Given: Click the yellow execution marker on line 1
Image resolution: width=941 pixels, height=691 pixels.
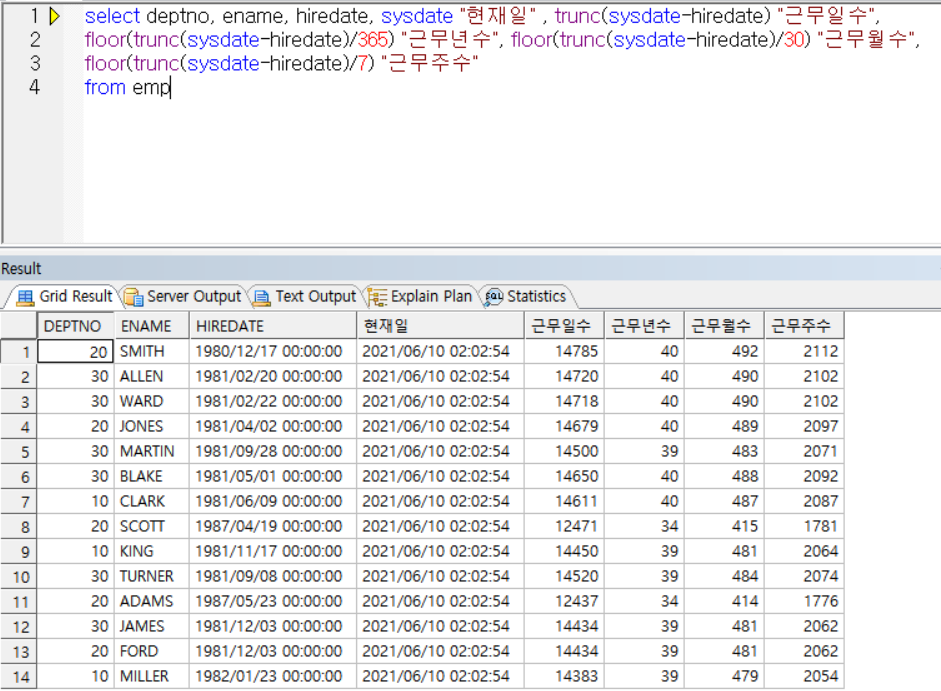Looking at the screenshot, I should tap(55, 16).
